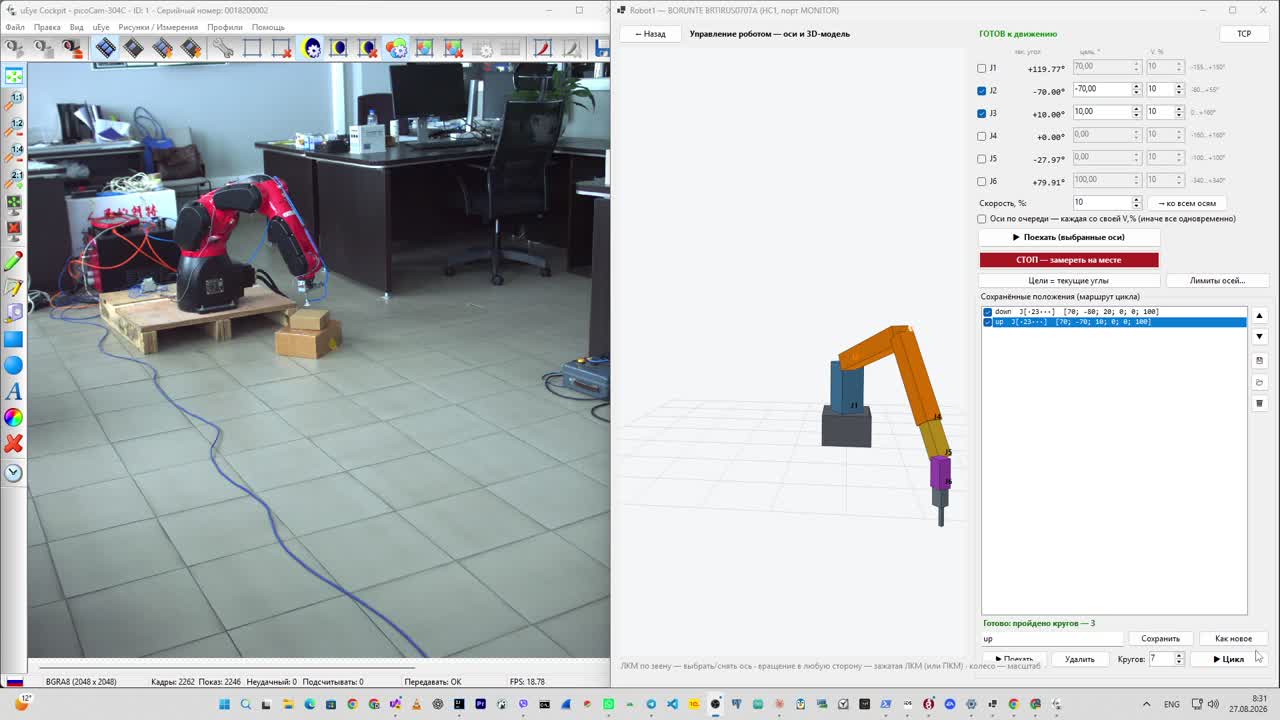Click the wrench camera properties icon

(222, 47)
